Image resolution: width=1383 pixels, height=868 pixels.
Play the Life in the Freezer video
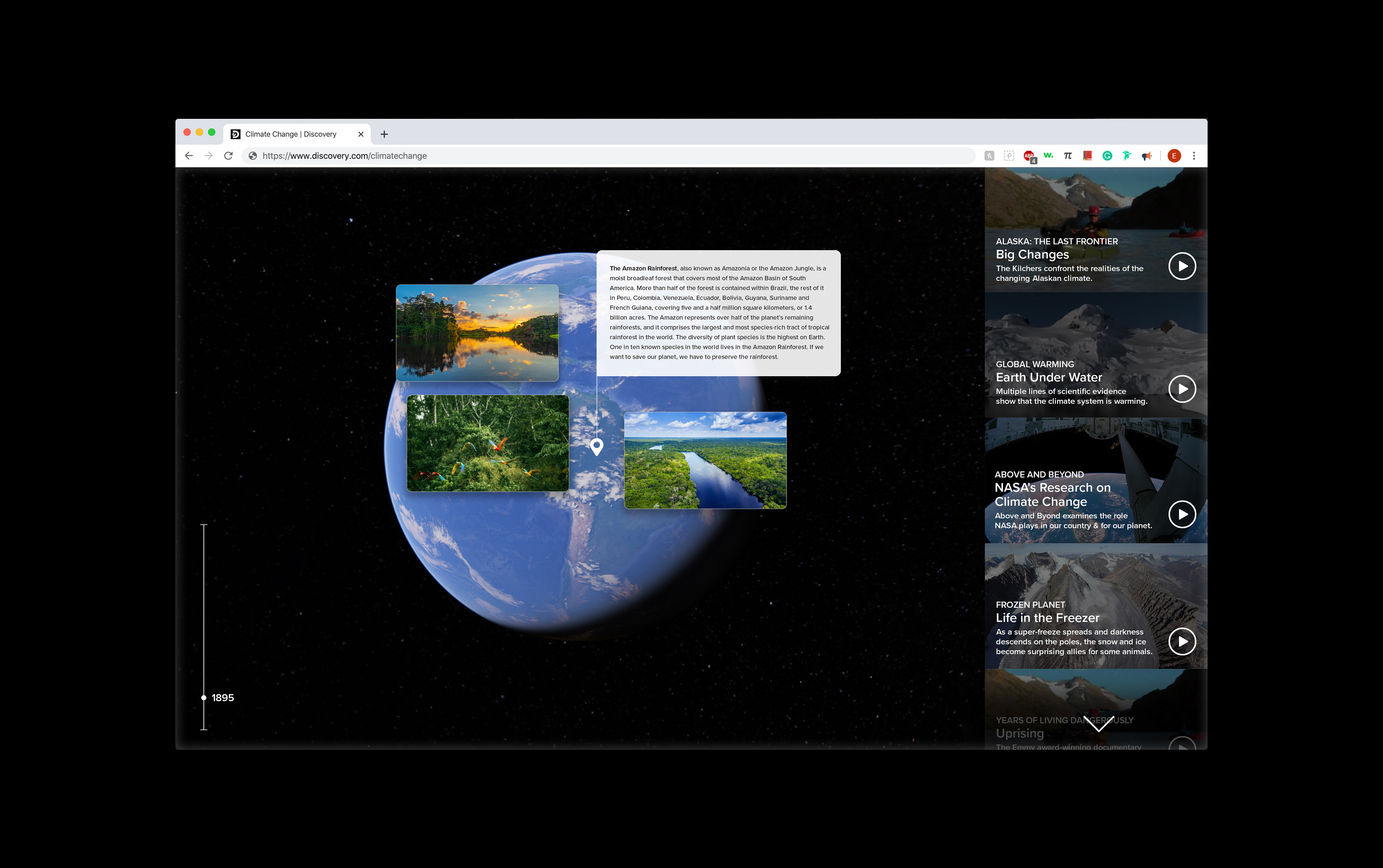point(1182,642)
